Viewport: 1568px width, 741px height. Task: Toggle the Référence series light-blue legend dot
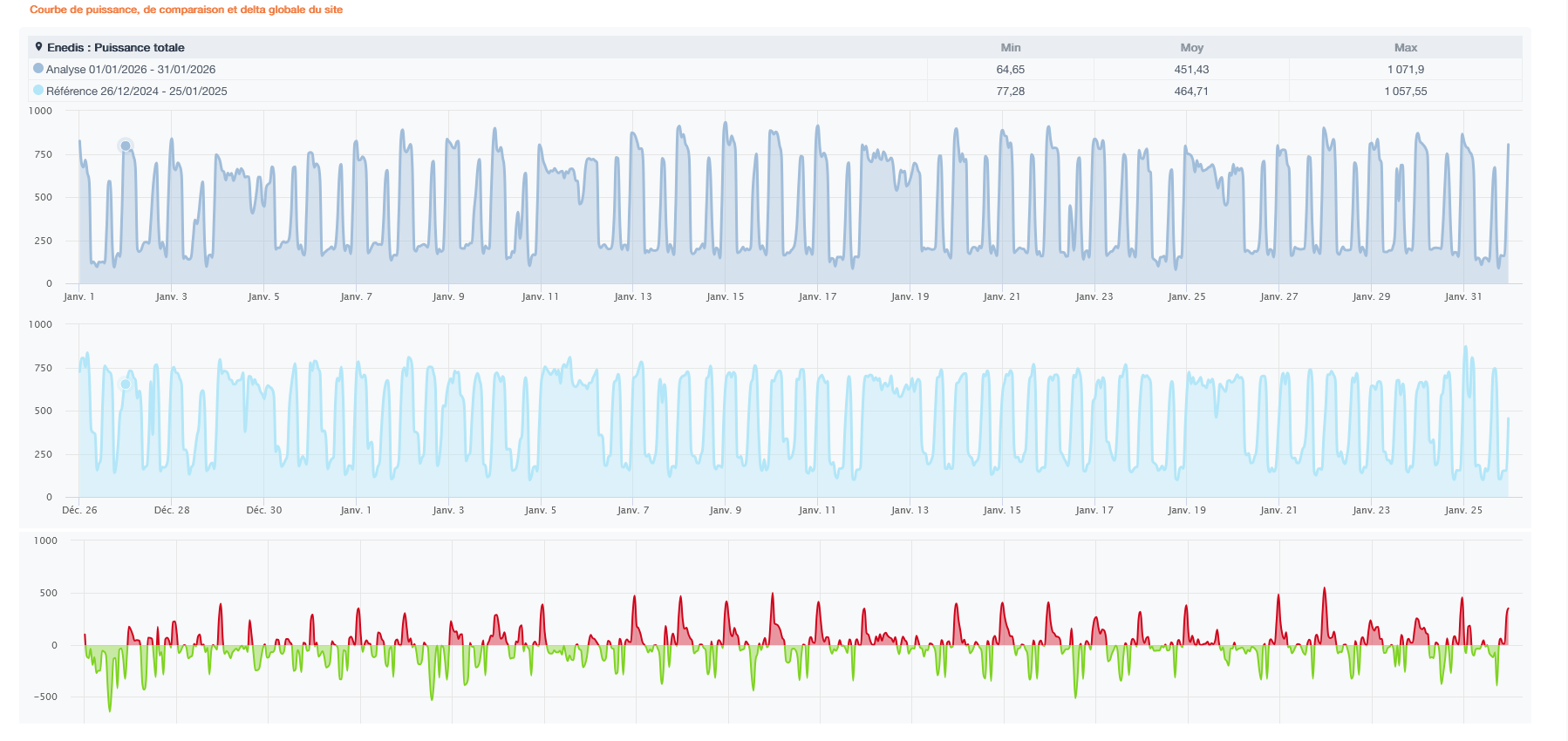point(38,90)
